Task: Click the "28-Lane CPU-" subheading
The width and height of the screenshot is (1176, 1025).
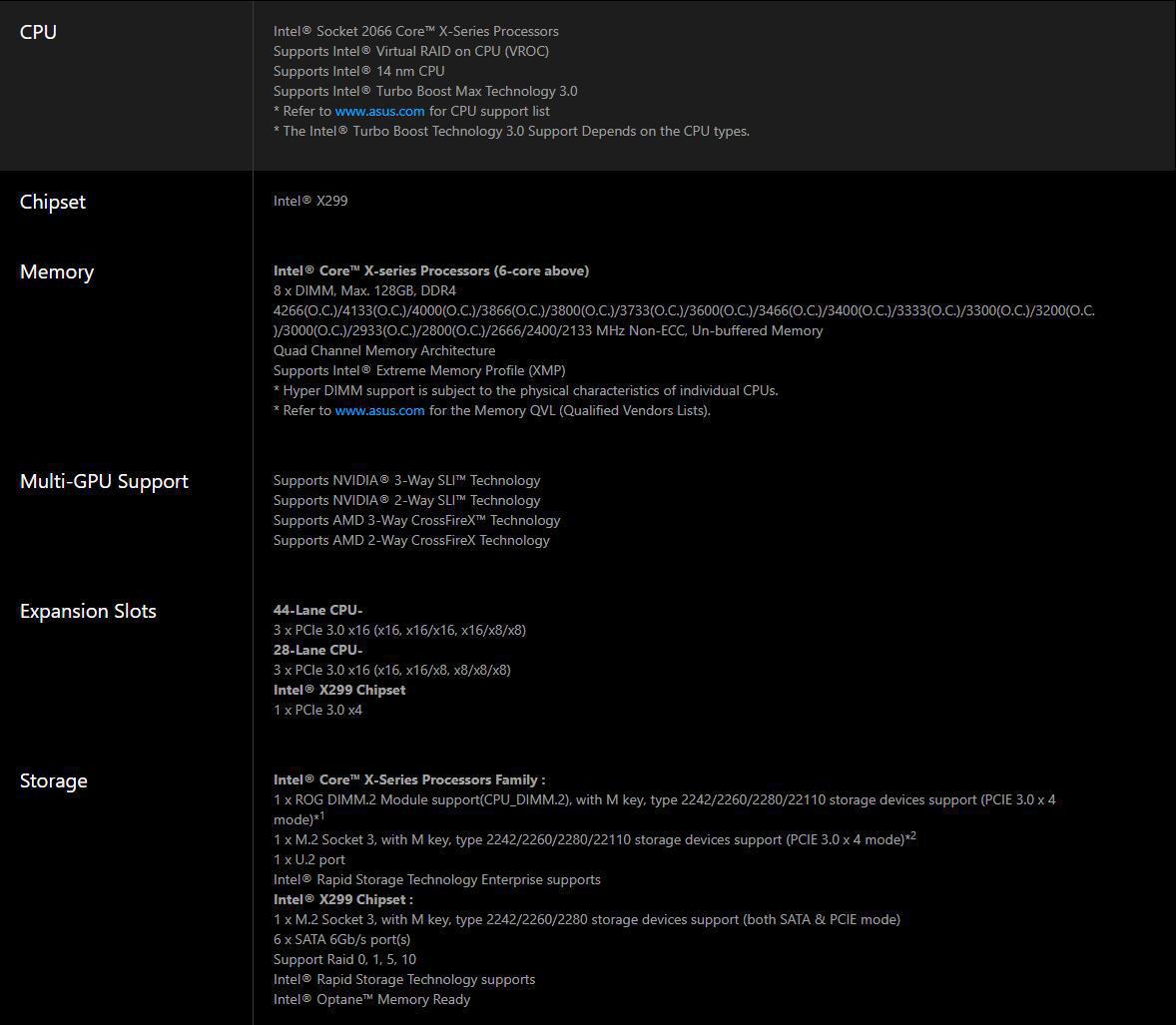Action: click(318, 650)
